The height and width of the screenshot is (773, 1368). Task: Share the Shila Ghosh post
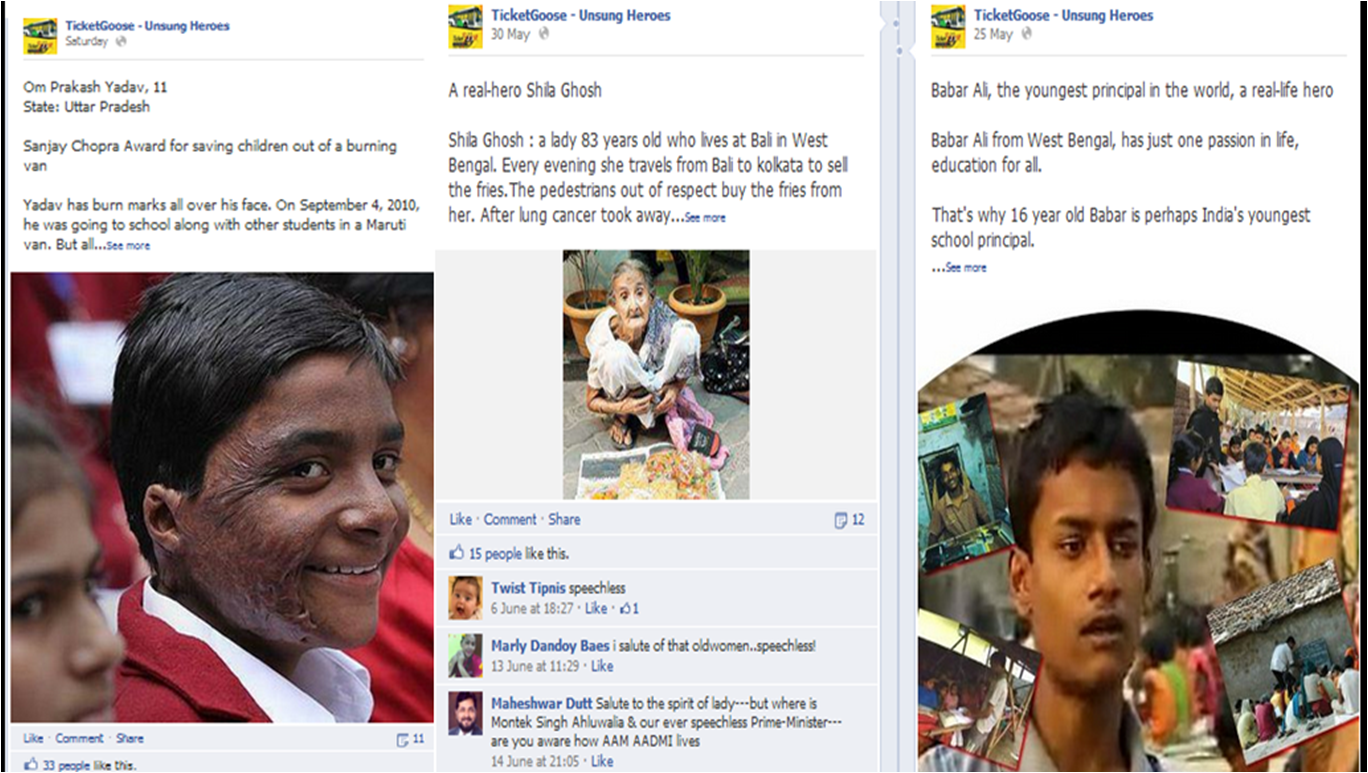[x=564, y=519]
